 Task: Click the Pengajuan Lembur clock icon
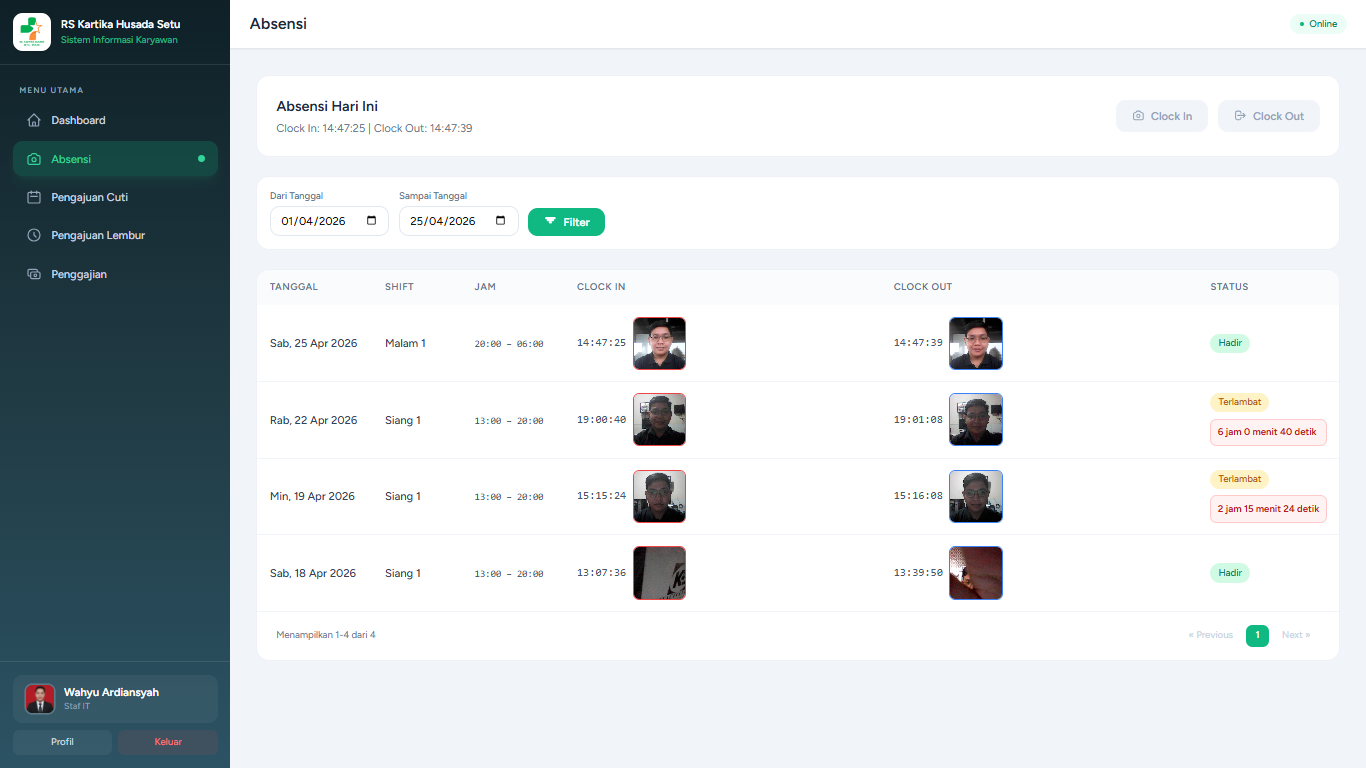click(34, 235)
